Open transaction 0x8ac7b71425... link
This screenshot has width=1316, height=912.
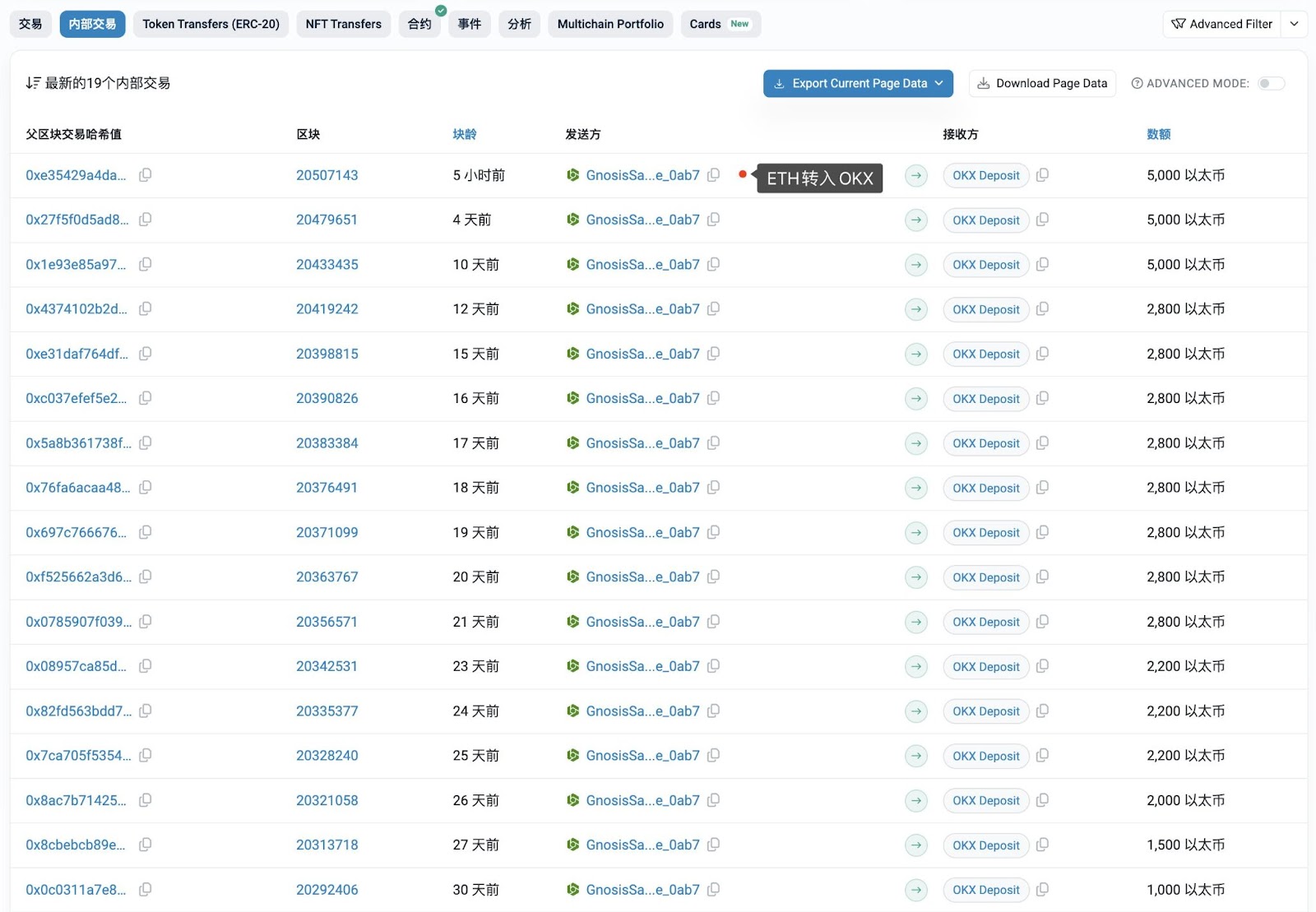point(76,800)
